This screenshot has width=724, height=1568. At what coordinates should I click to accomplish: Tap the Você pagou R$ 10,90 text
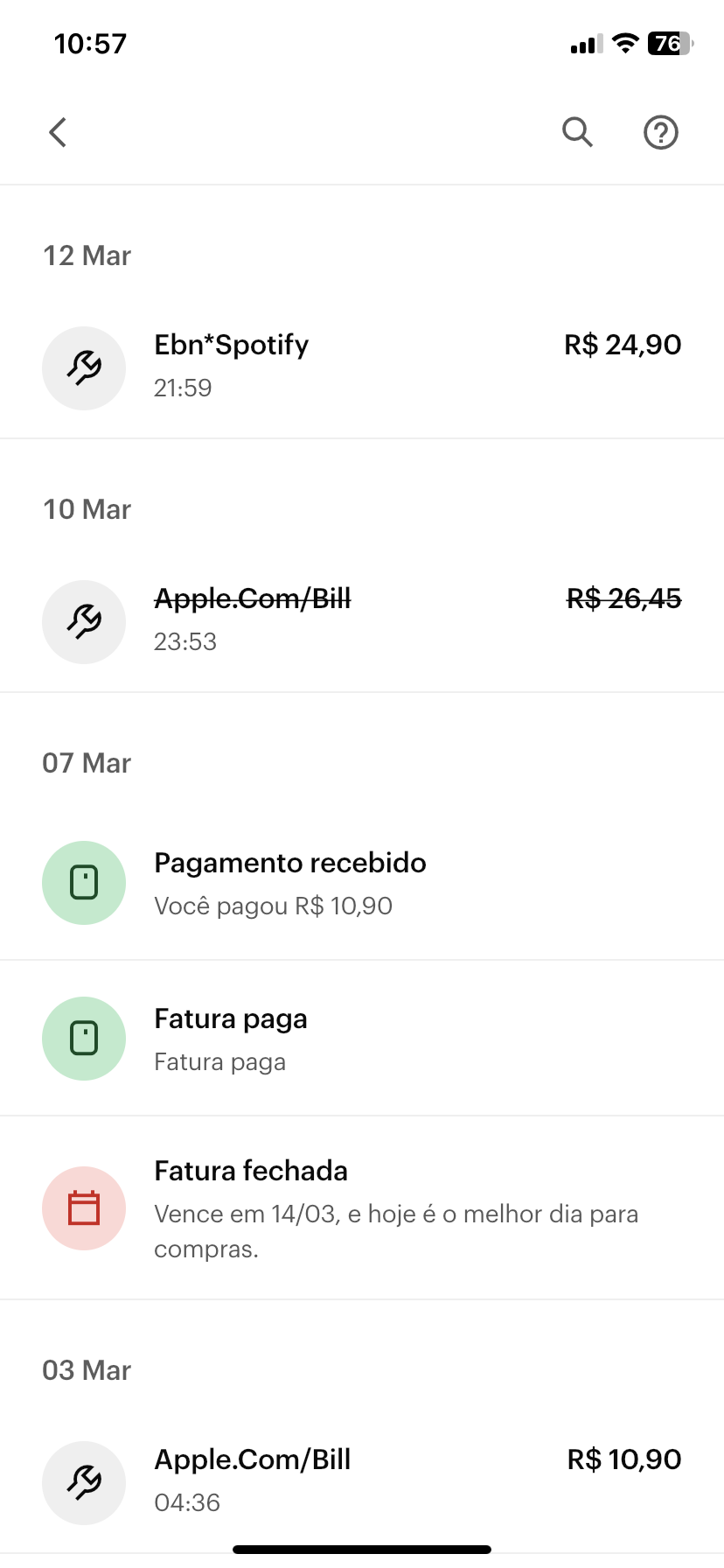(x=273, y=906)
